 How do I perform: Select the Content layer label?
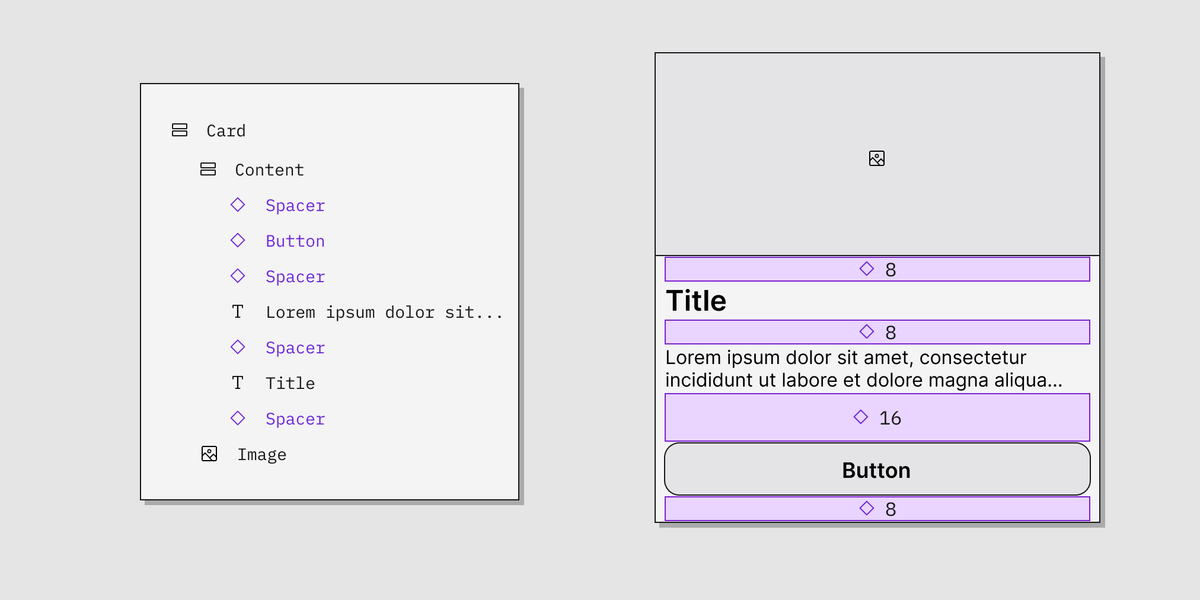click(x=269, y=170)
